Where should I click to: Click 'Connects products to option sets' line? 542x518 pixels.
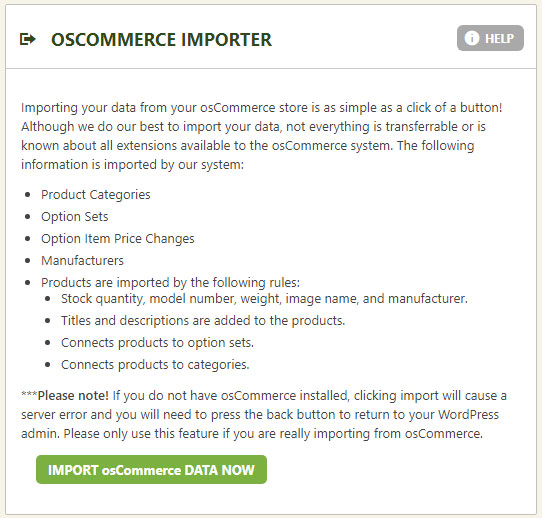(157, 343)
